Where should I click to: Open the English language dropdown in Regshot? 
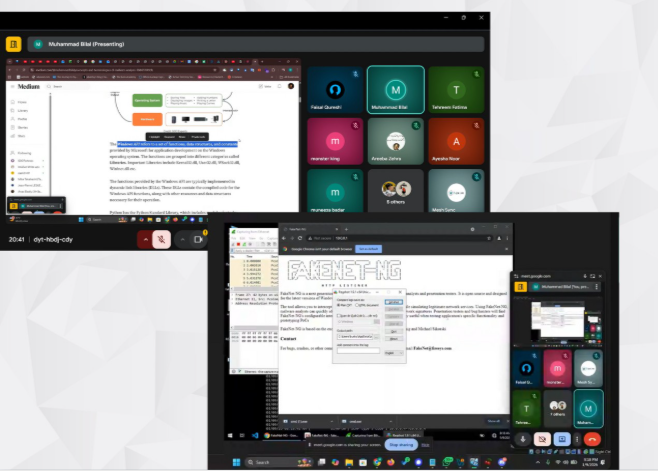[394, 353]
